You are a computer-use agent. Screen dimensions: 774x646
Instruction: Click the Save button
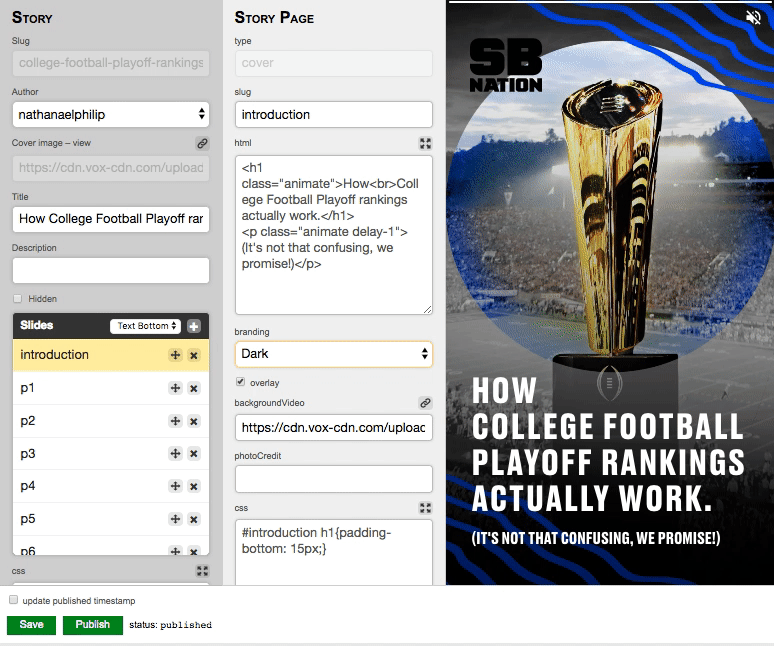[x=31, y=625]
